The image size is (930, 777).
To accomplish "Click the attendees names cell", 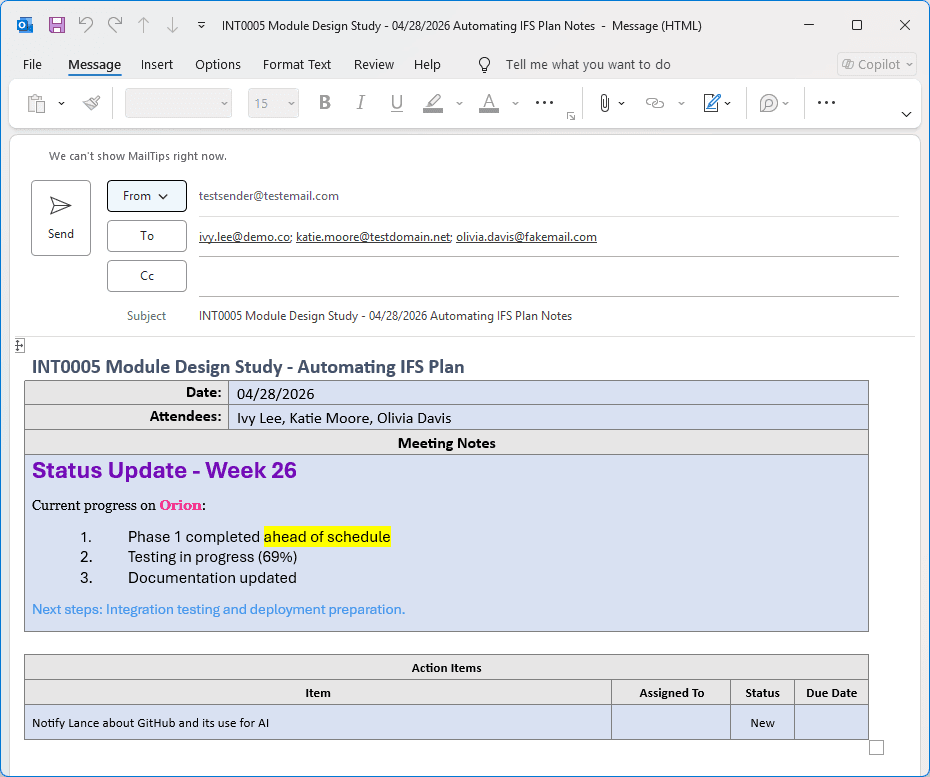I will pos(548,418).
